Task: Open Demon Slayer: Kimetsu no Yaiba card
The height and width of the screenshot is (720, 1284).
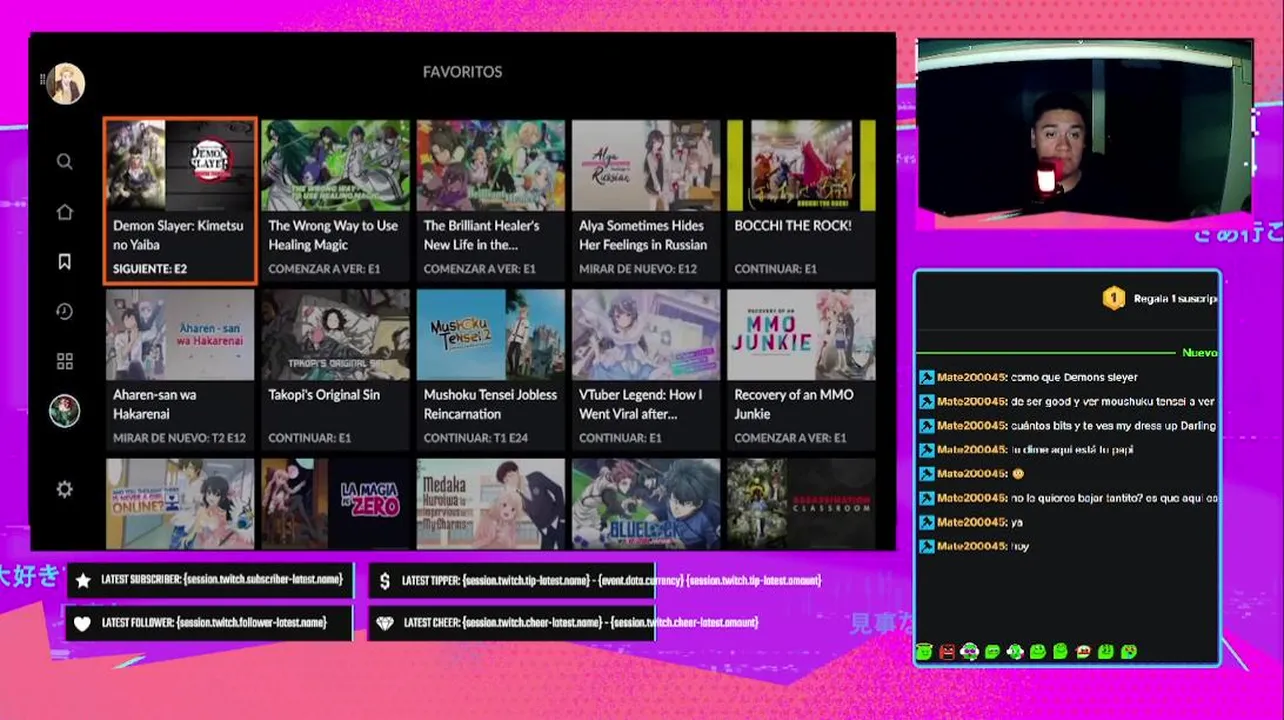Action: tap(180, 201)
